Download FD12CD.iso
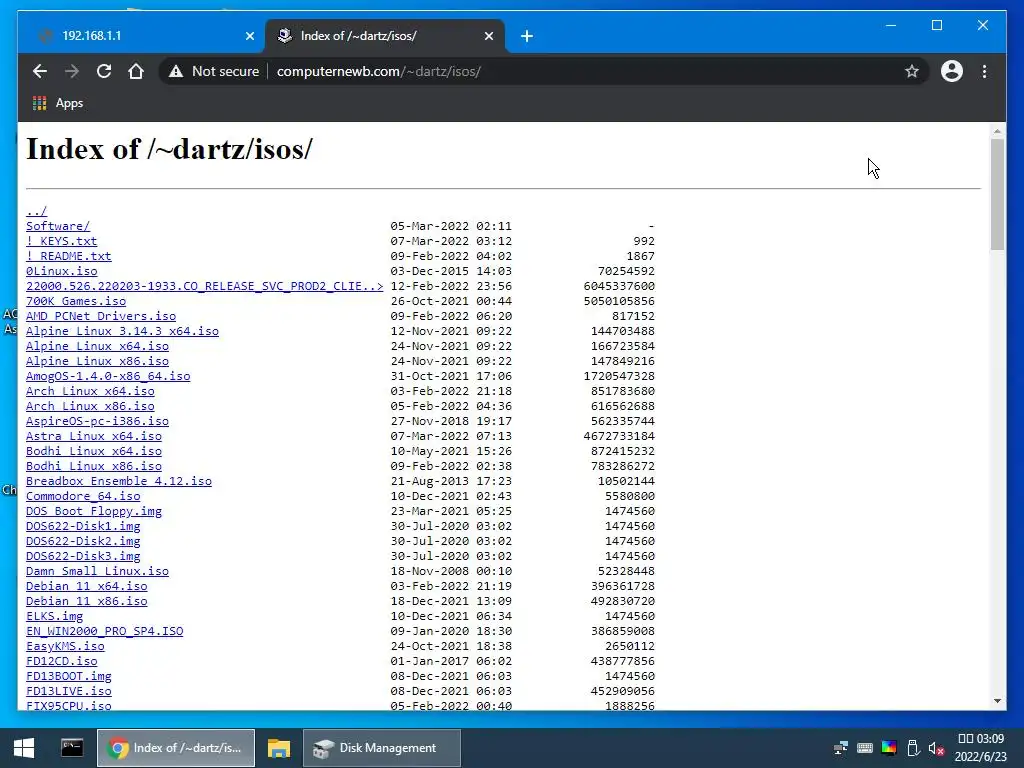The width and height of the screenshot is (1024, 768). click(x=61, y=662)
